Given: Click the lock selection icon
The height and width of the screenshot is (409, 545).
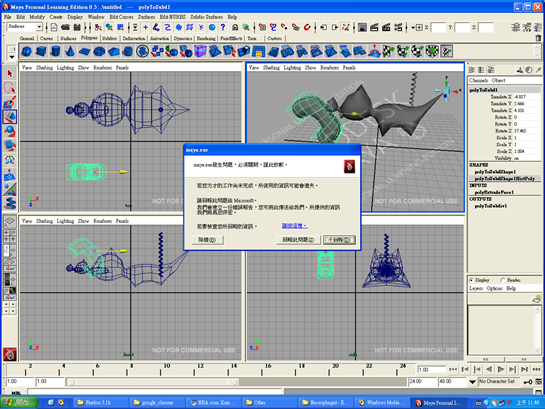Looking at the screenshot, I should click(235, 27).
